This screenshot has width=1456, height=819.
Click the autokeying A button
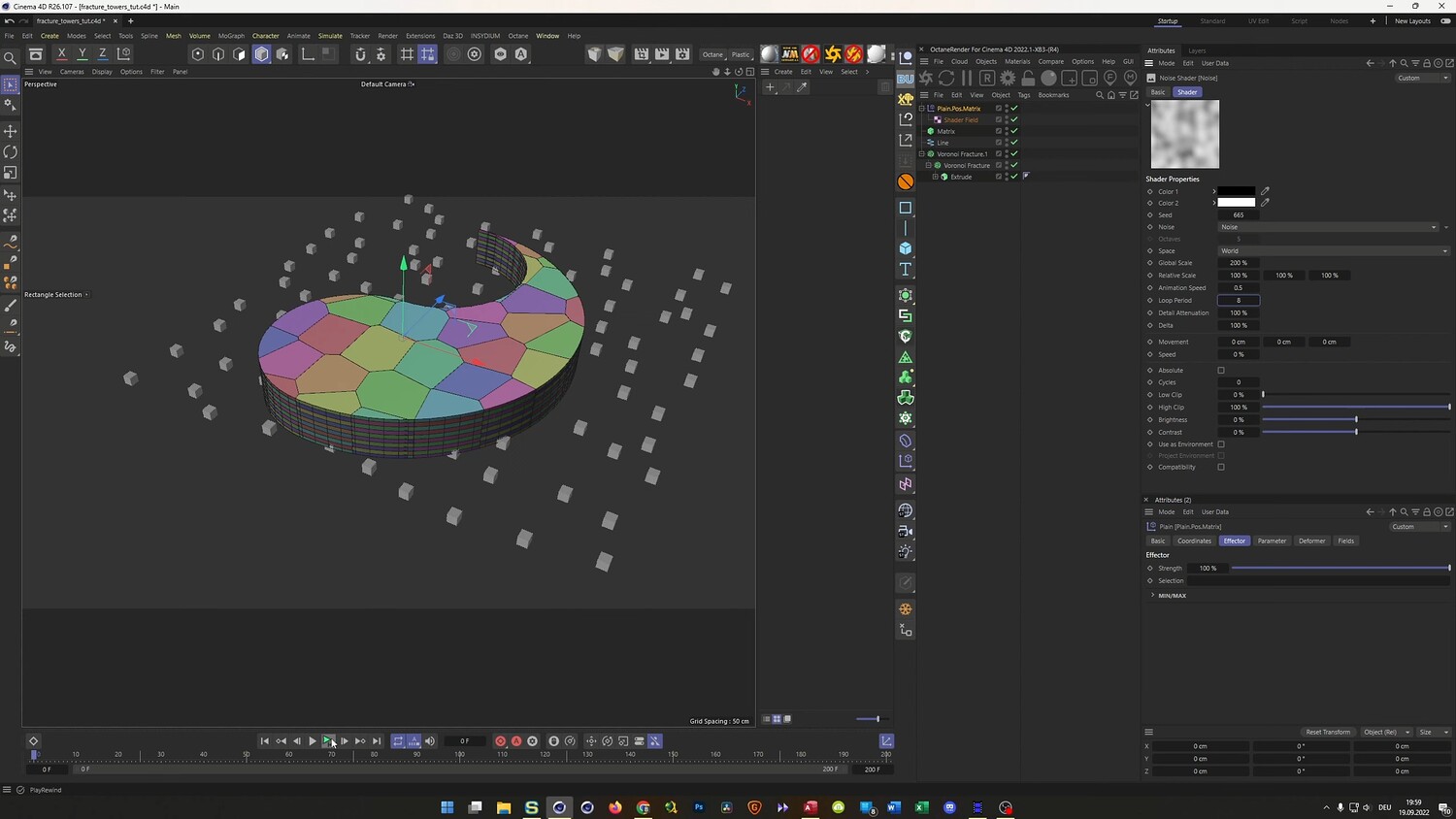click(x=516, y=741)
